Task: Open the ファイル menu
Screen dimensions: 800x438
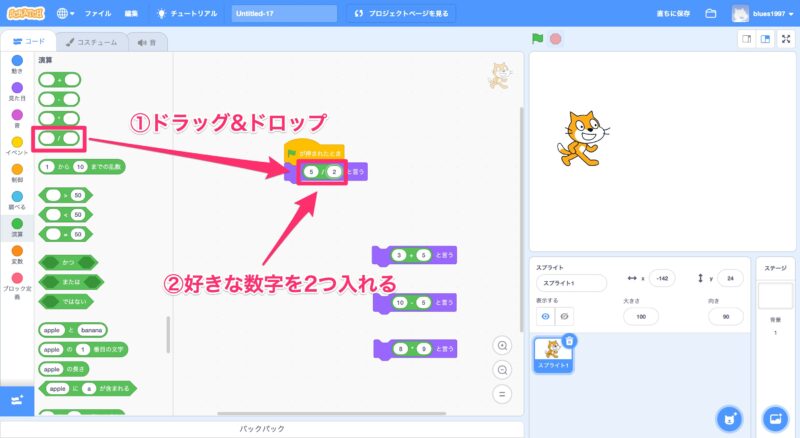Action: click(x=98, y=14)
